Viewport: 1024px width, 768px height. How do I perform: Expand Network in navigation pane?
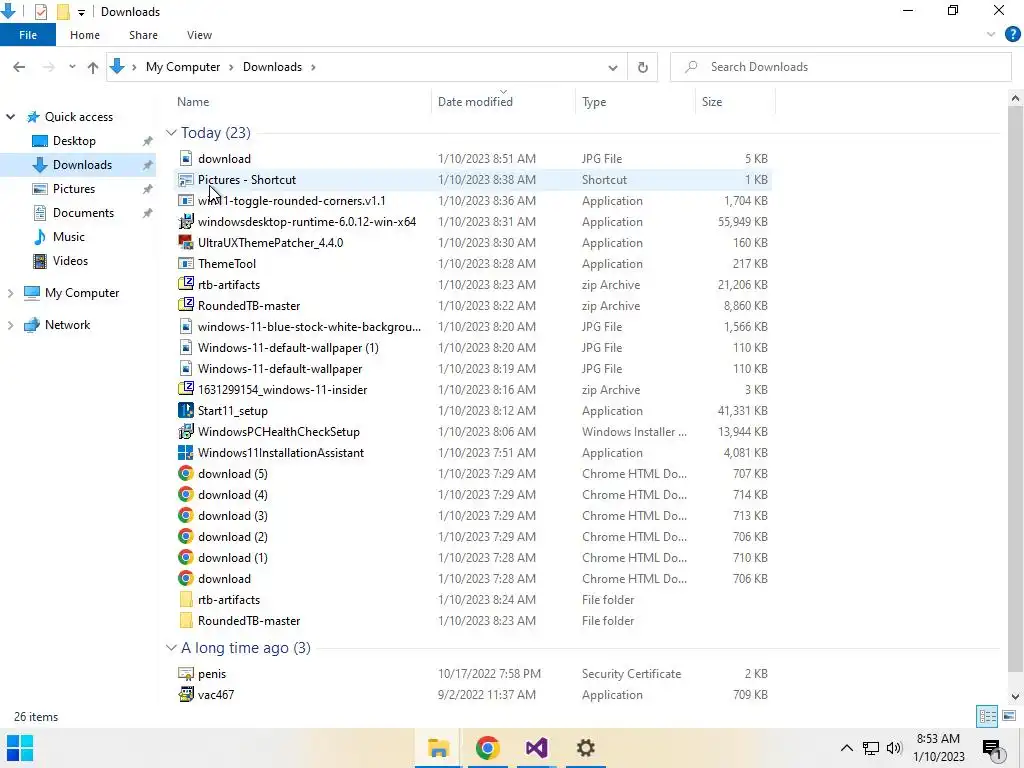[10, 325]
